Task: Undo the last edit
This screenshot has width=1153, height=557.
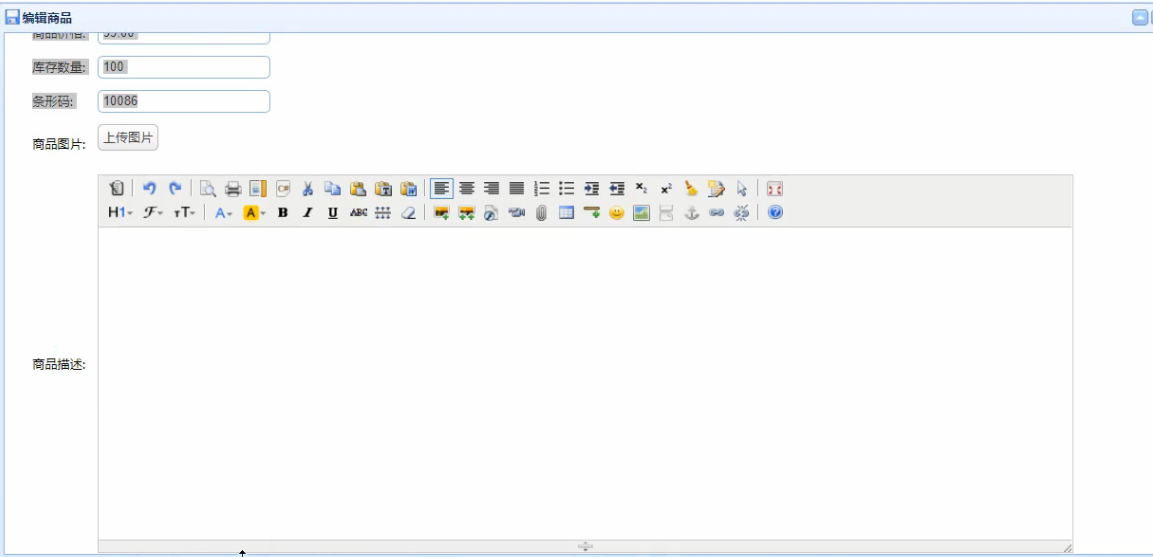Action: (x=149, y=189)
